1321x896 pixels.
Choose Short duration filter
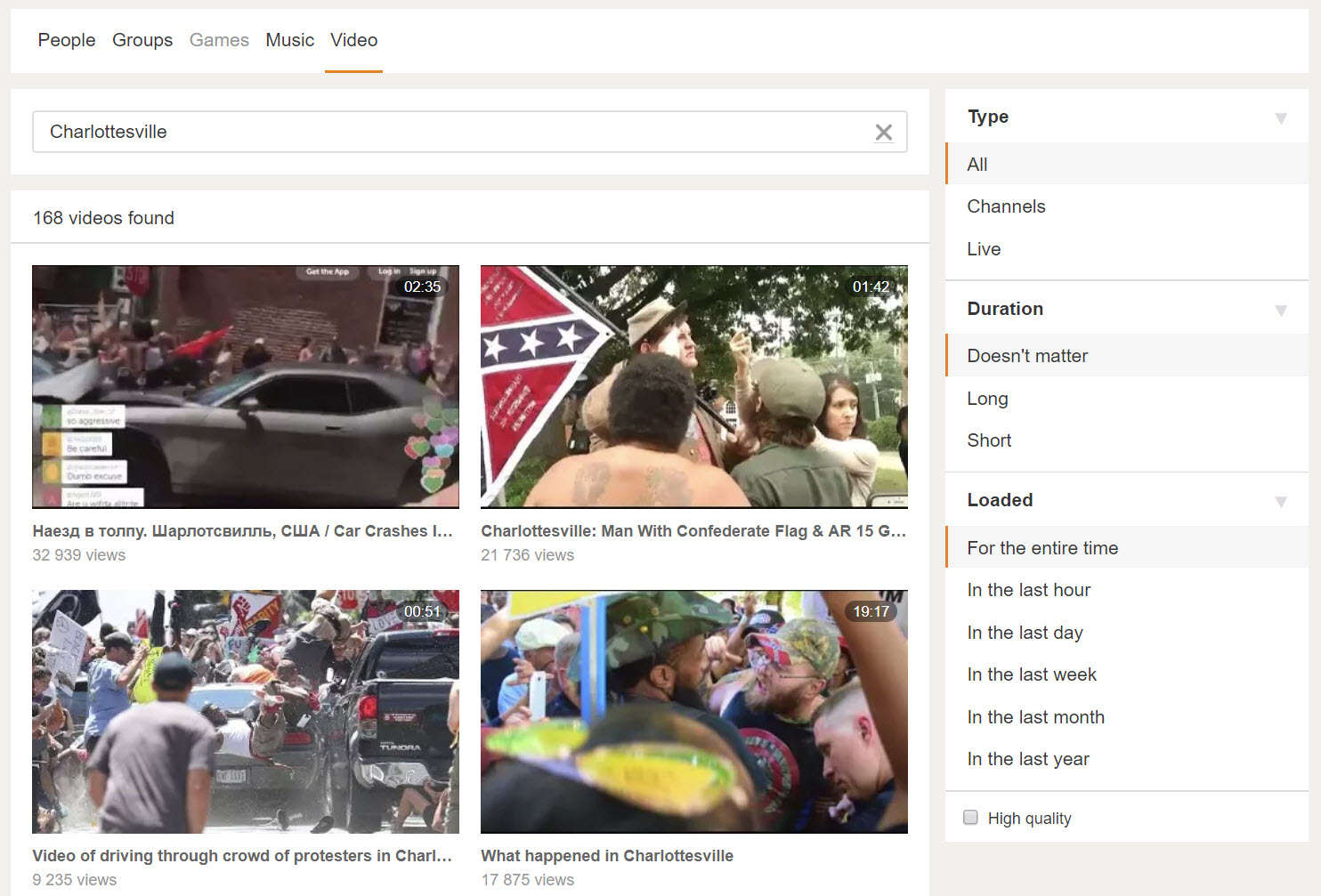pyautogui.click(x=989, y=440)
